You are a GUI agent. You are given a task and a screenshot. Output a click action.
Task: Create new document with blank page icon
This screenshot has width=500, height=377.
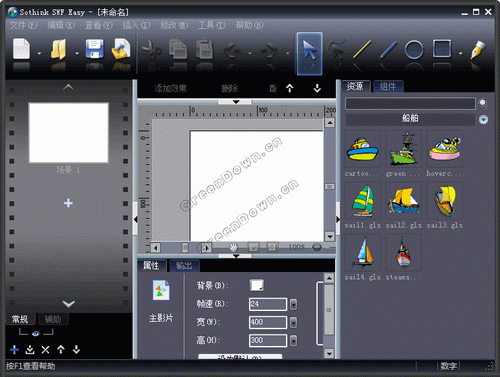pyautogui.click(x=22, y=49)
